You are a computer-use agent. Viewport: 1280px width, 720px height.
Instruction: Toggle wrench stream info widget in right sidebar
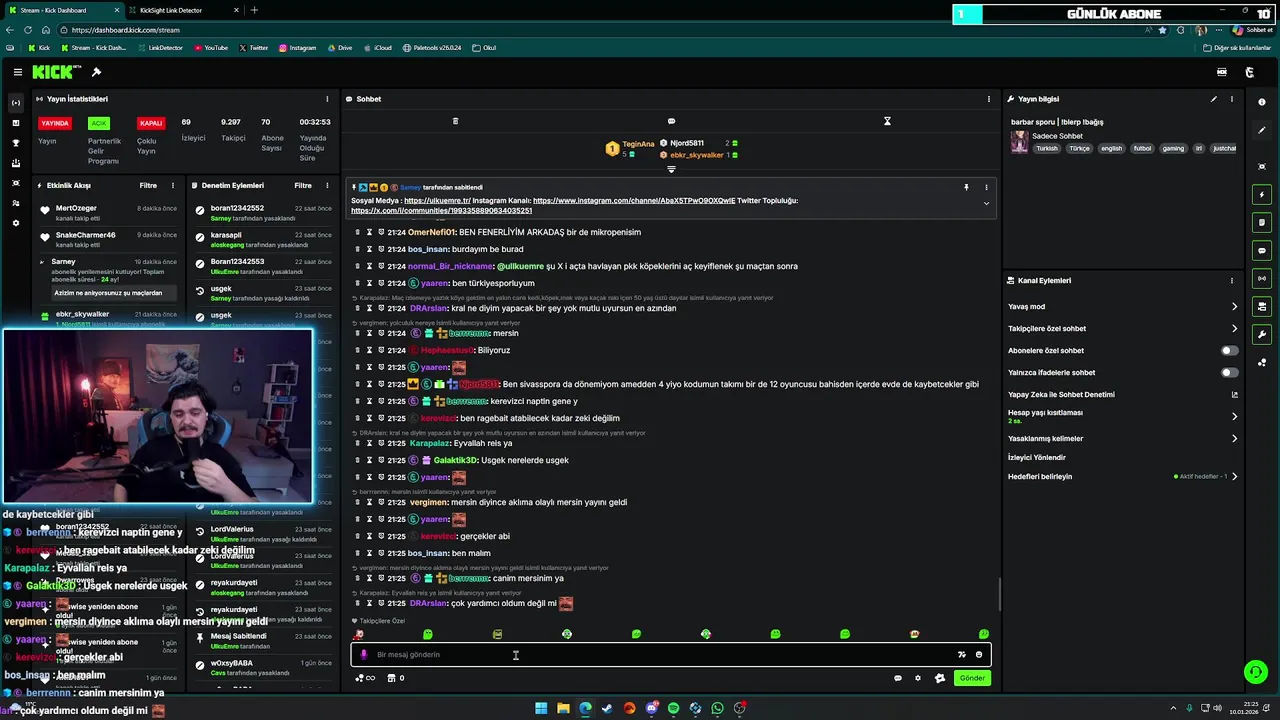coord(1262,334)
